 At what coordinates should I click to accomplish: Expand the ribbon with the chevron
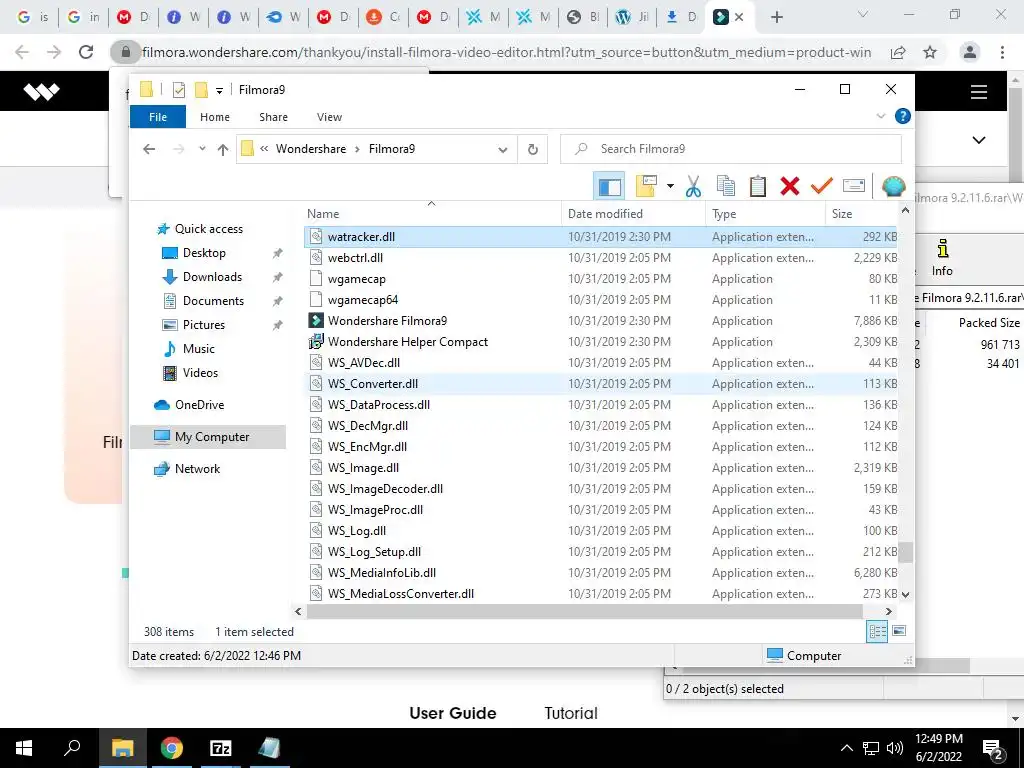(880, 116)
